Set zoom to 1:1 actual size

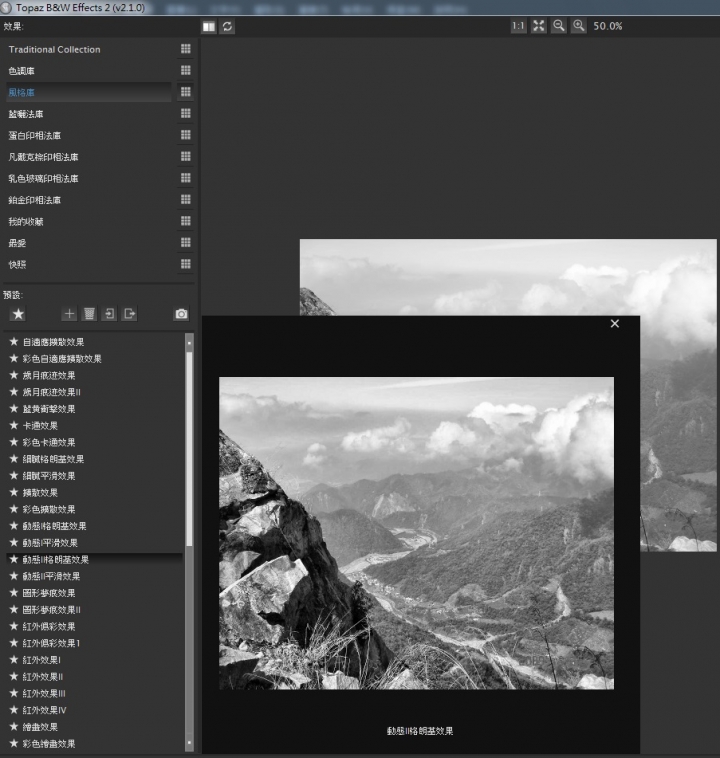[518, 26]
